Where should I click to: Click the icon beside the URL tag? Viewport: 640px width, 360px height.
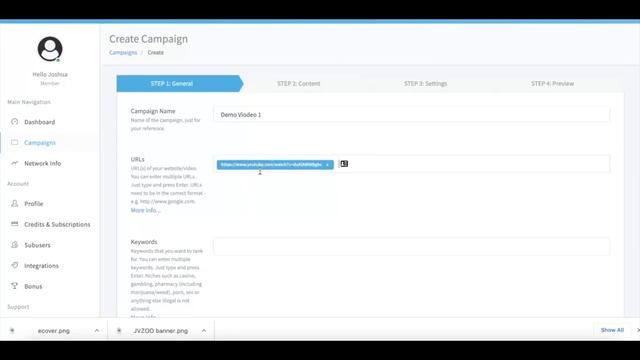(x=344, y=164)
